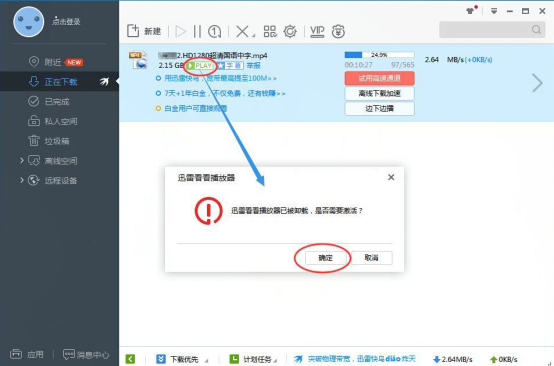Open the 白金用户可直接观看 link
The width and height of the screenshot is (554, 366).
(x=196, y=109)
